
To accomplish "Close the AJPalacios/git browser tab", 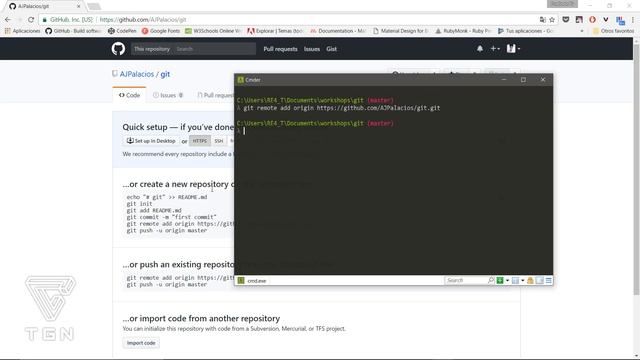I will pyautogui.click(x=78, y=7).
